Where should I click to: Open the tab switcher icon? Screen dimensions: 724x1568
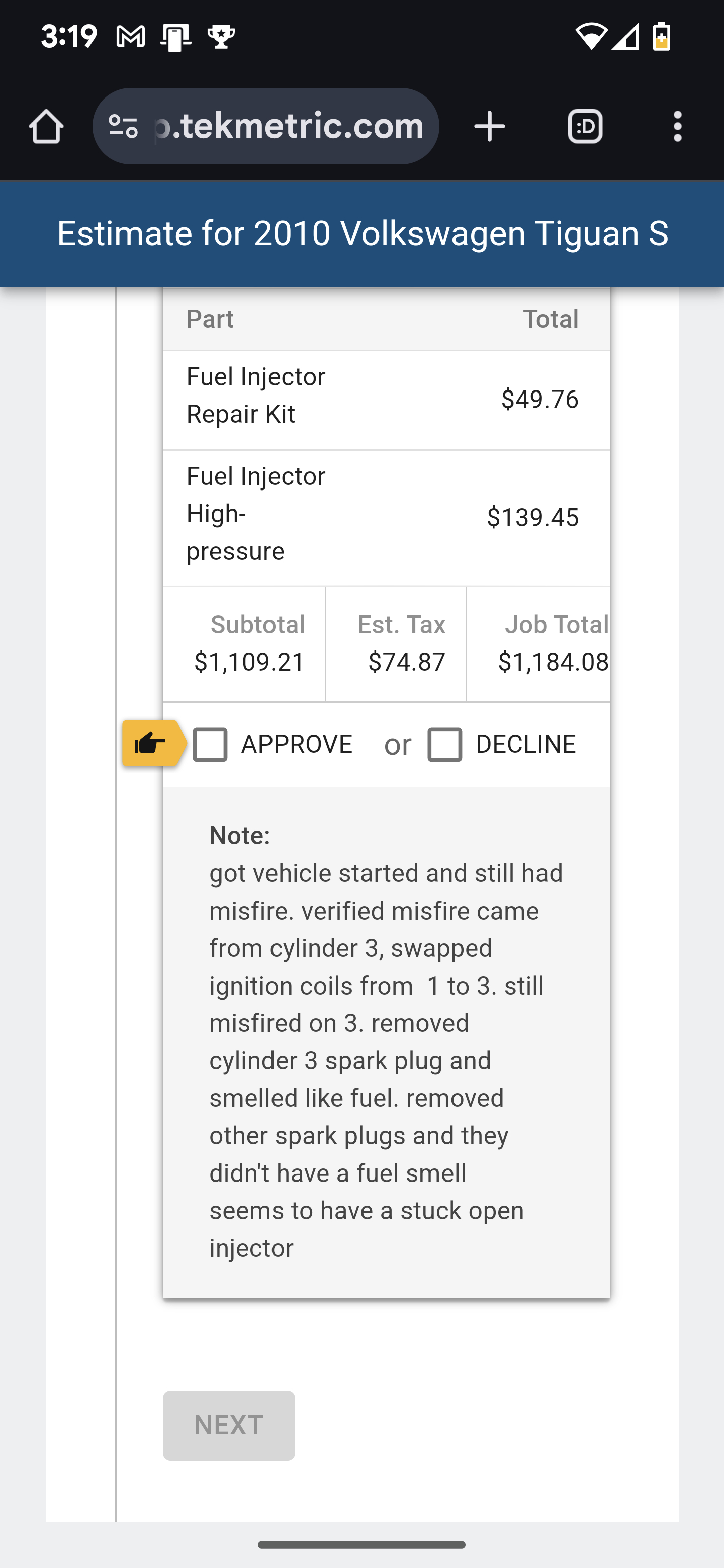(585, 127)
